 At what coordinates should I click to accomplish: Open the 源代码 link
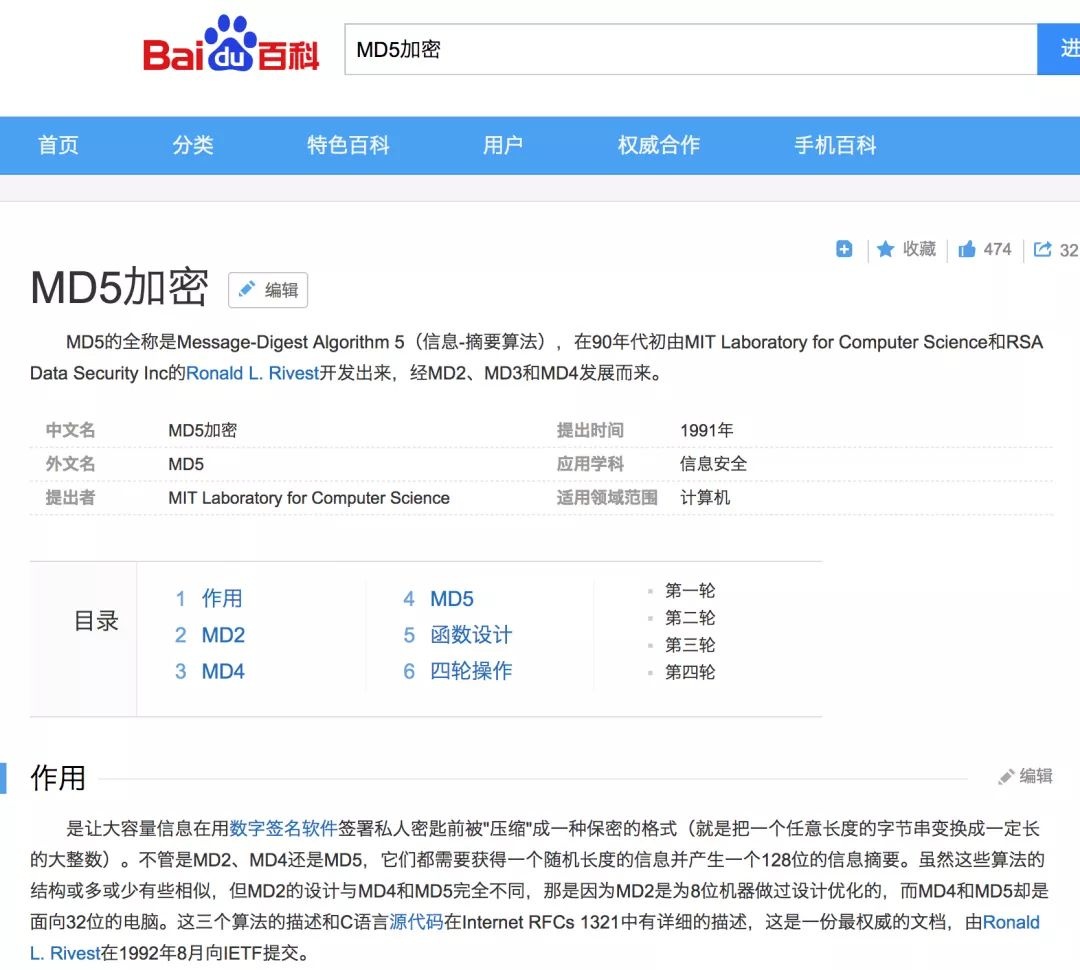[x=417, y=922]
